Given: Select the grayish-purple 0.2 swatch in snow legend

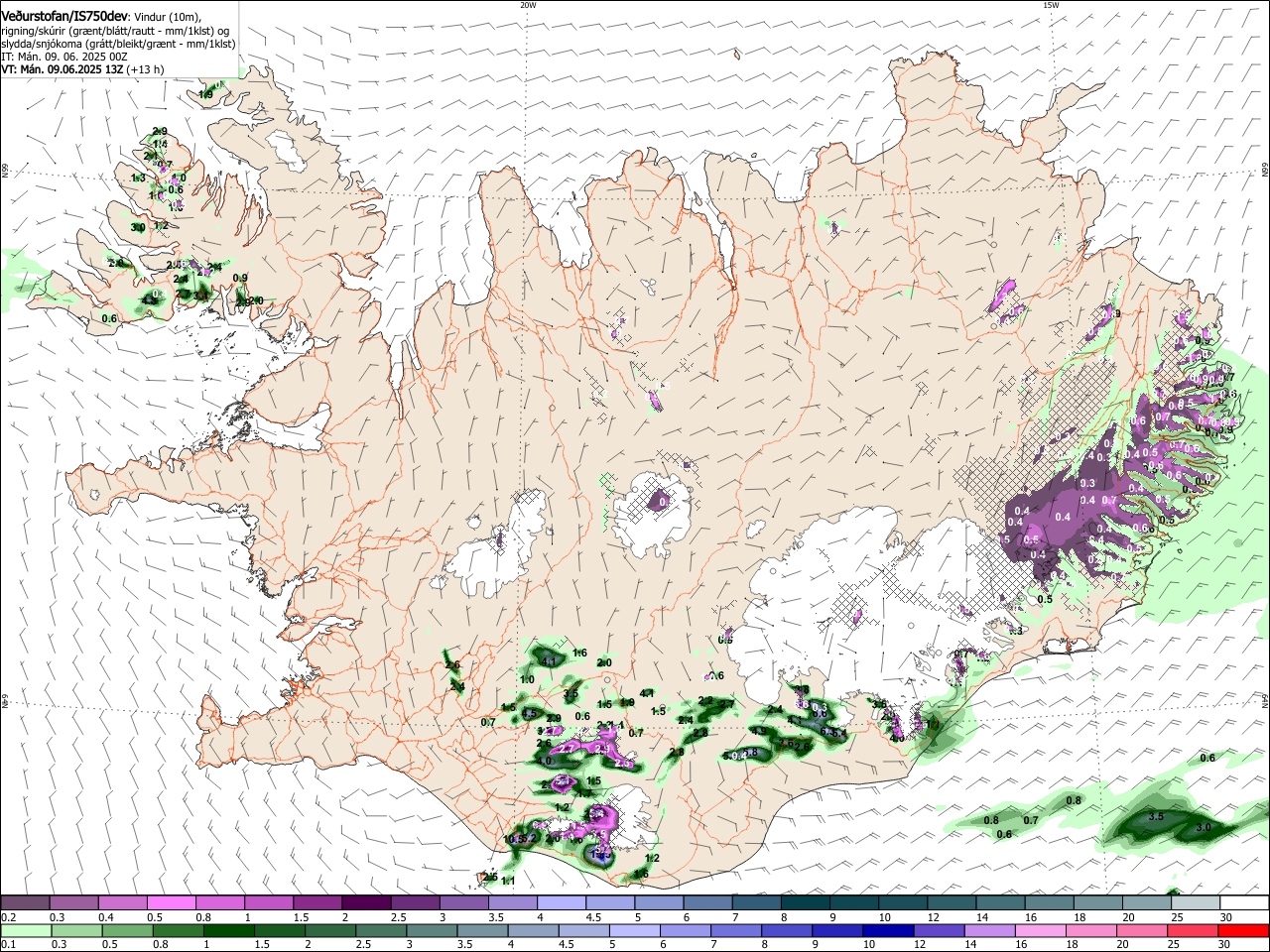Looking at the screenshot, I should click(x=26, y=902).
